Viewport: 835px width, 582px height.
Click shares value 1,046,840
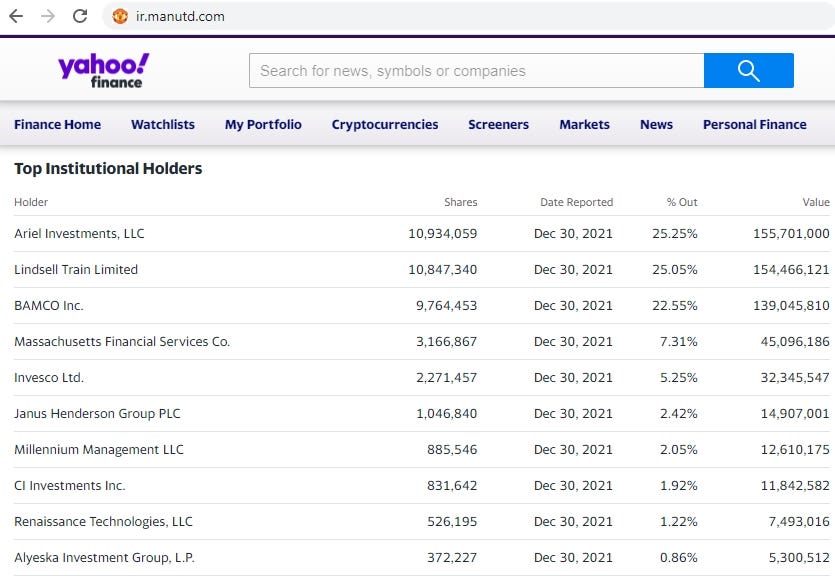point(446,413)
